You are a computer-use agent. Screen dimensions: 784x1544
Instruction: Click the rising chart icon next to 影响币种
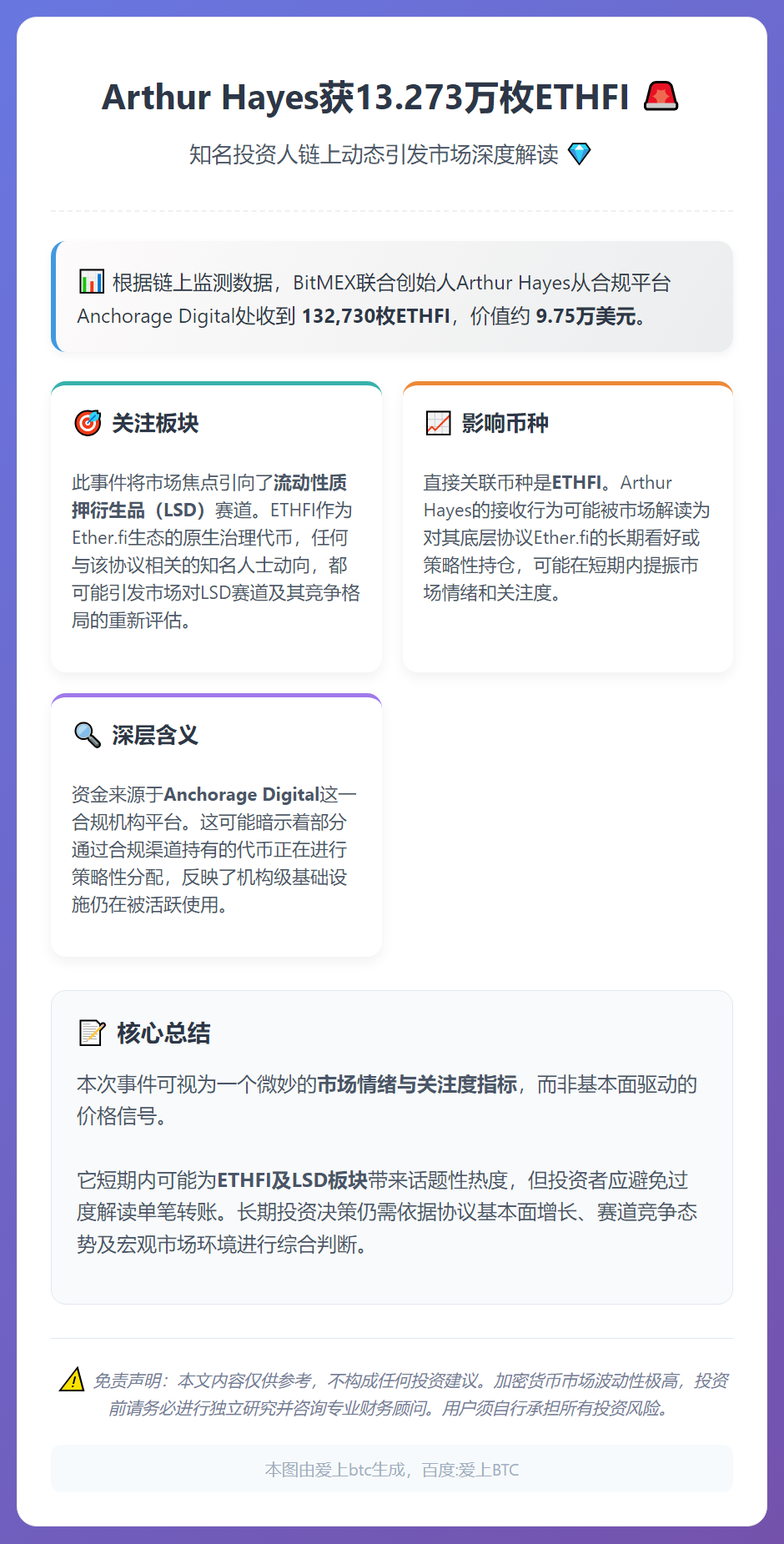[438, 423]
